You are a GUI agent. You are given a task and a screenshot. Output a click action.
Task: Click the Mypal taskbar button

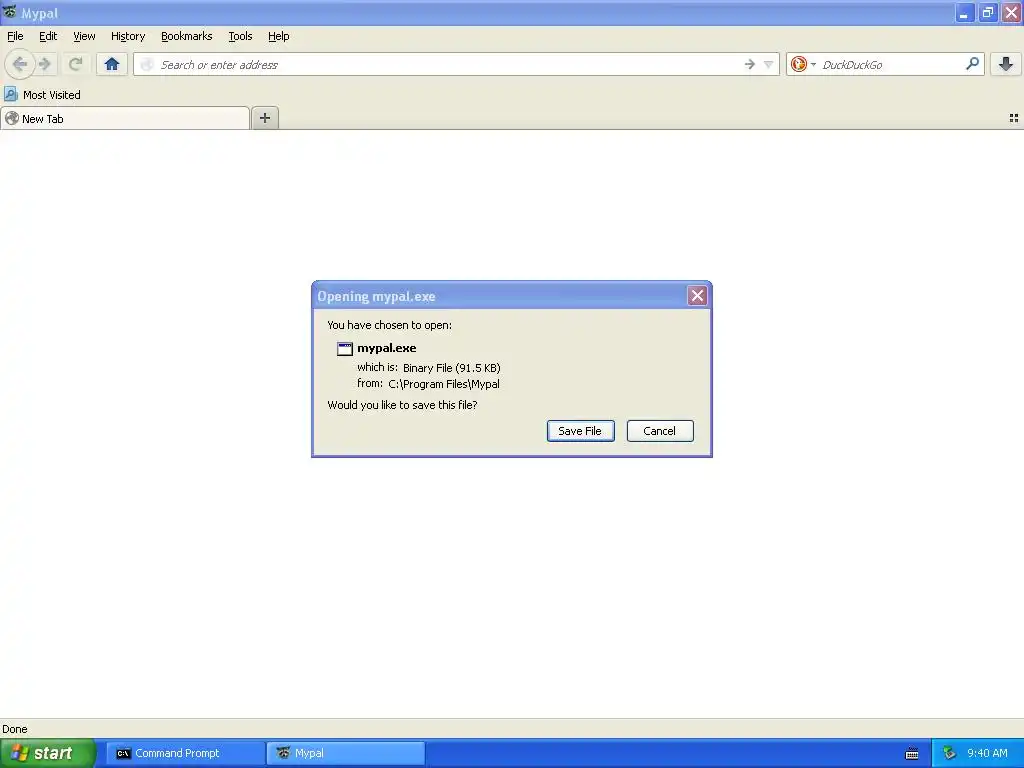[346, 753]
